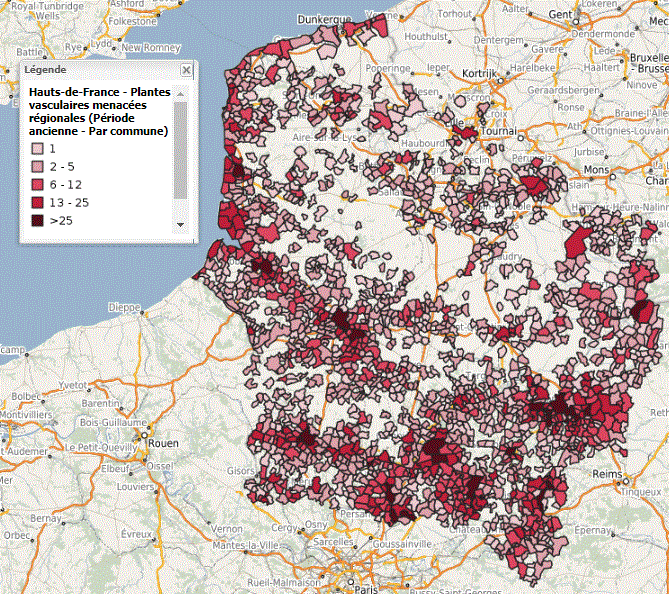This screenshot has width=669, height=594.
Task: Click the 2 - 5 legend swatch
Action: (37, 167)
